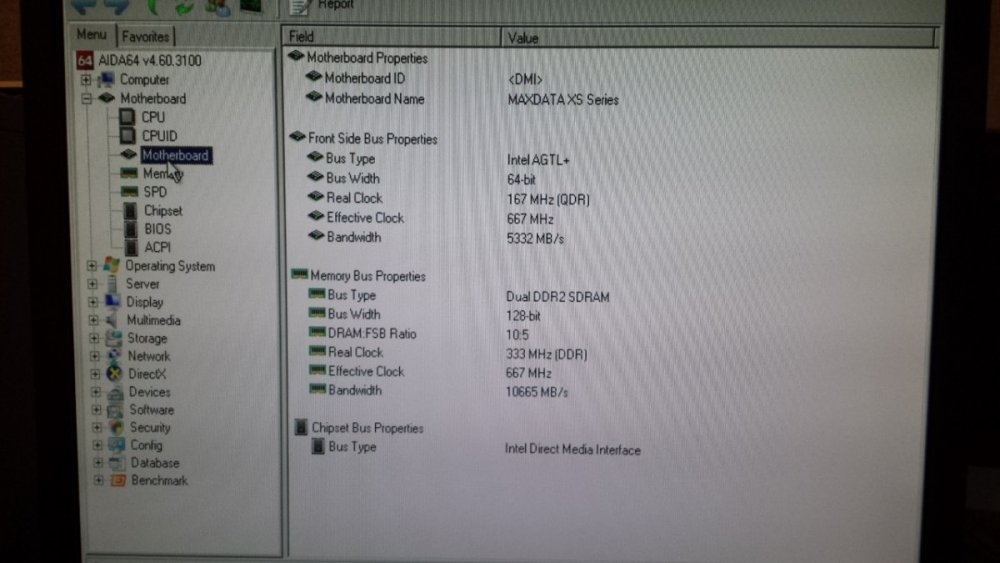Click the Value column header

click(523, 38)
